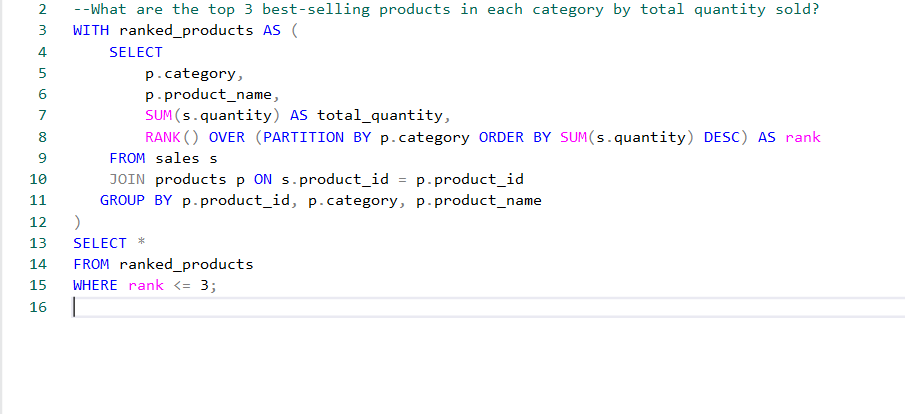This screenshot has width=905, height=414.
Task: Click line number 14 in the gutter
Action: click(38, 264)
